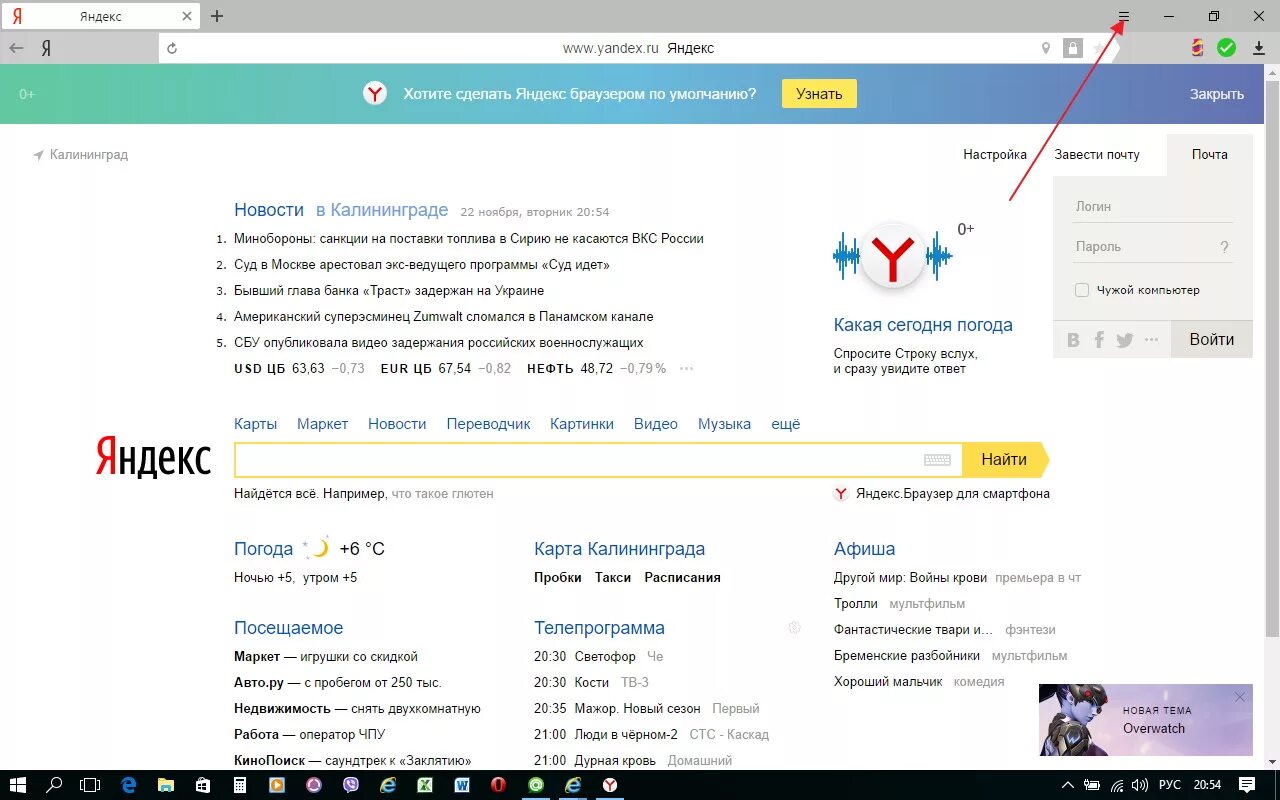Open Windows action center notifications
This screenshot has width=1280, height=800.
click(1247, 785)
